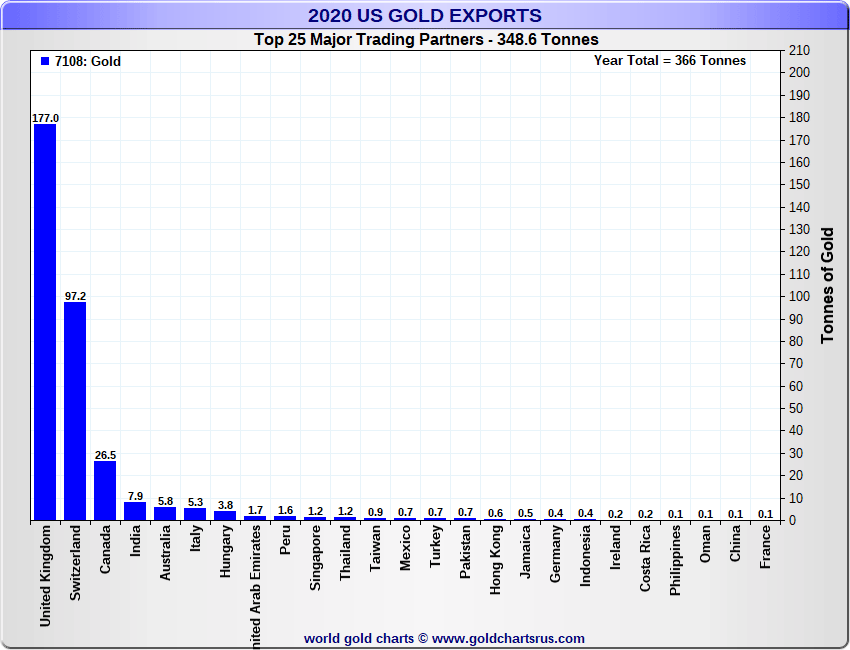Click the 2020 US GOLD EXPORTS title
850x650 pixels.
point(425,16)
